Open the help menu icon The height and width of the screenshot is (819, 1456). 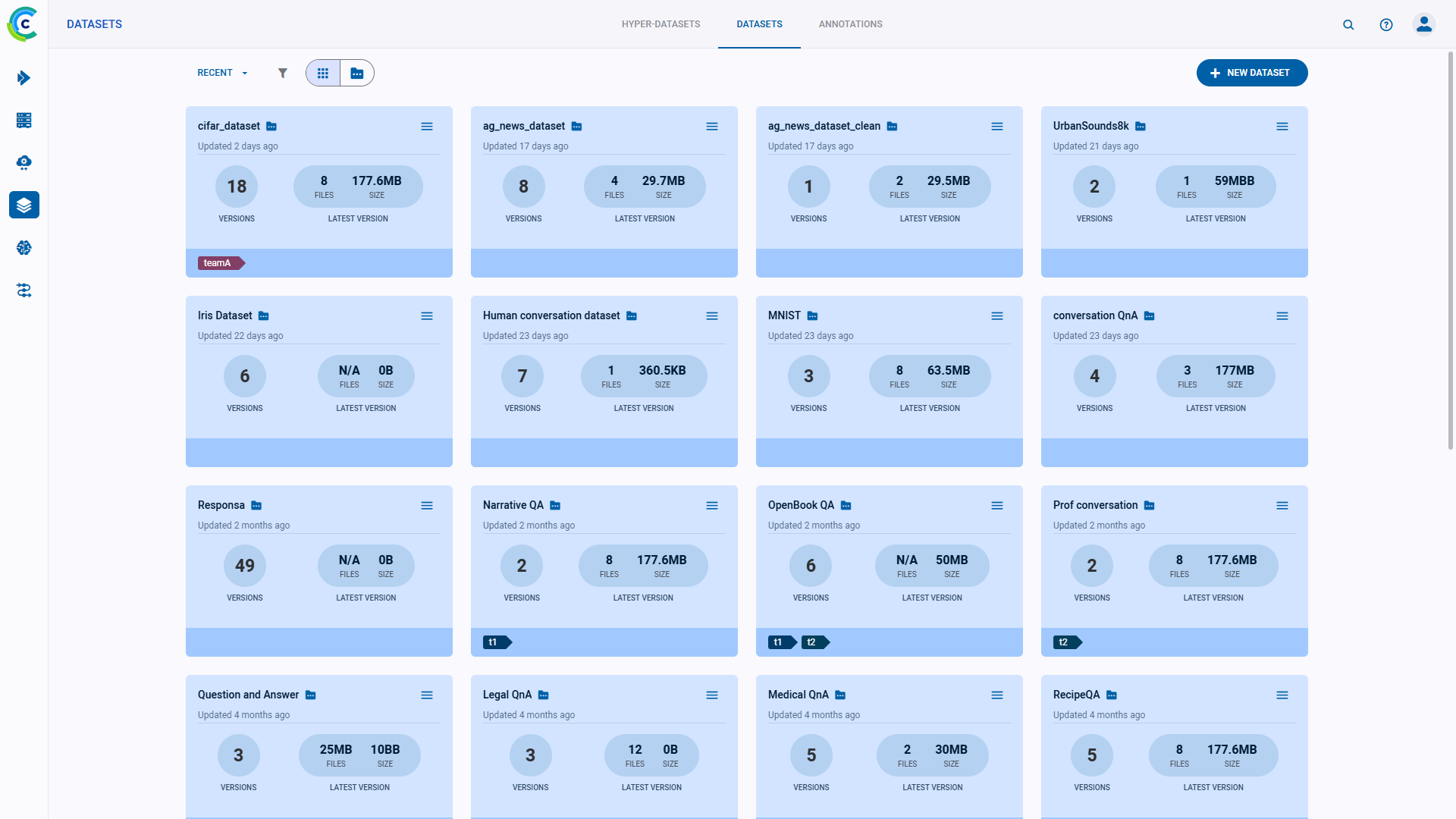(x=1386, y=24)
